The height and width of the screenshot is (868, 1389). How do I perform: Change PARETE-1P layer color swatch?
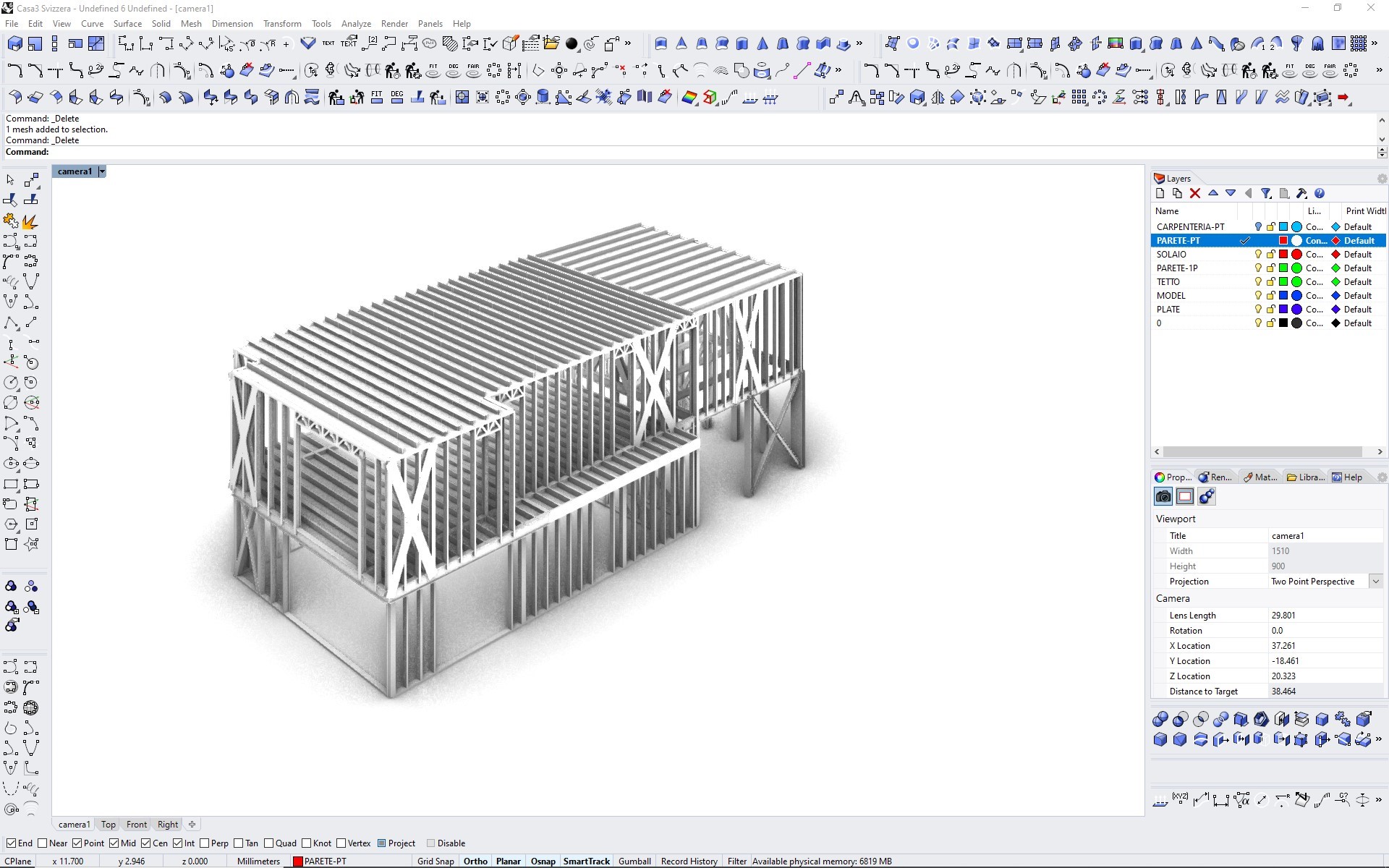[1283, 268]
